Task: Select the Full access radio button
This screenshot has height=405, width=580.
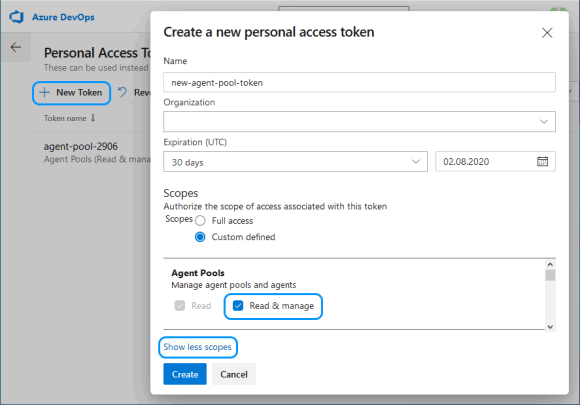Action: tap(200, 220)
